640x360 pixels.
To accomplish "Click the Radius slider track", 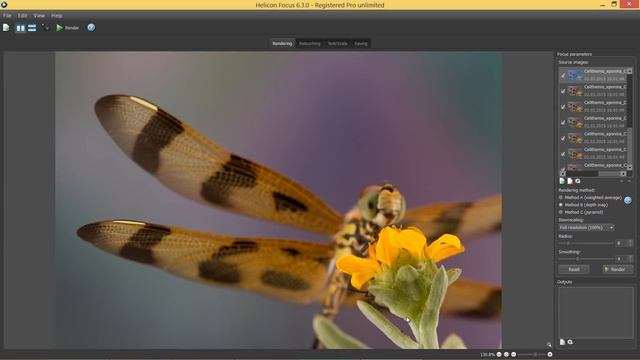I will pyautogui.click(x=586, y=243).
